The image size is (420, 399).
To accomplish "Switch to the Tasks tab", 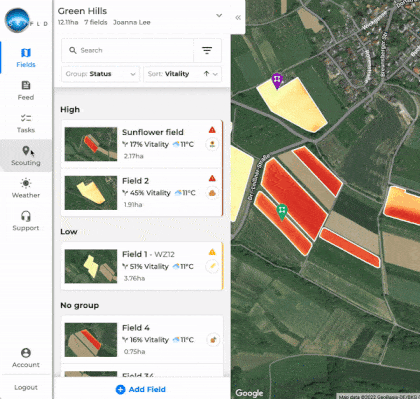I will [x=26, y=123].
